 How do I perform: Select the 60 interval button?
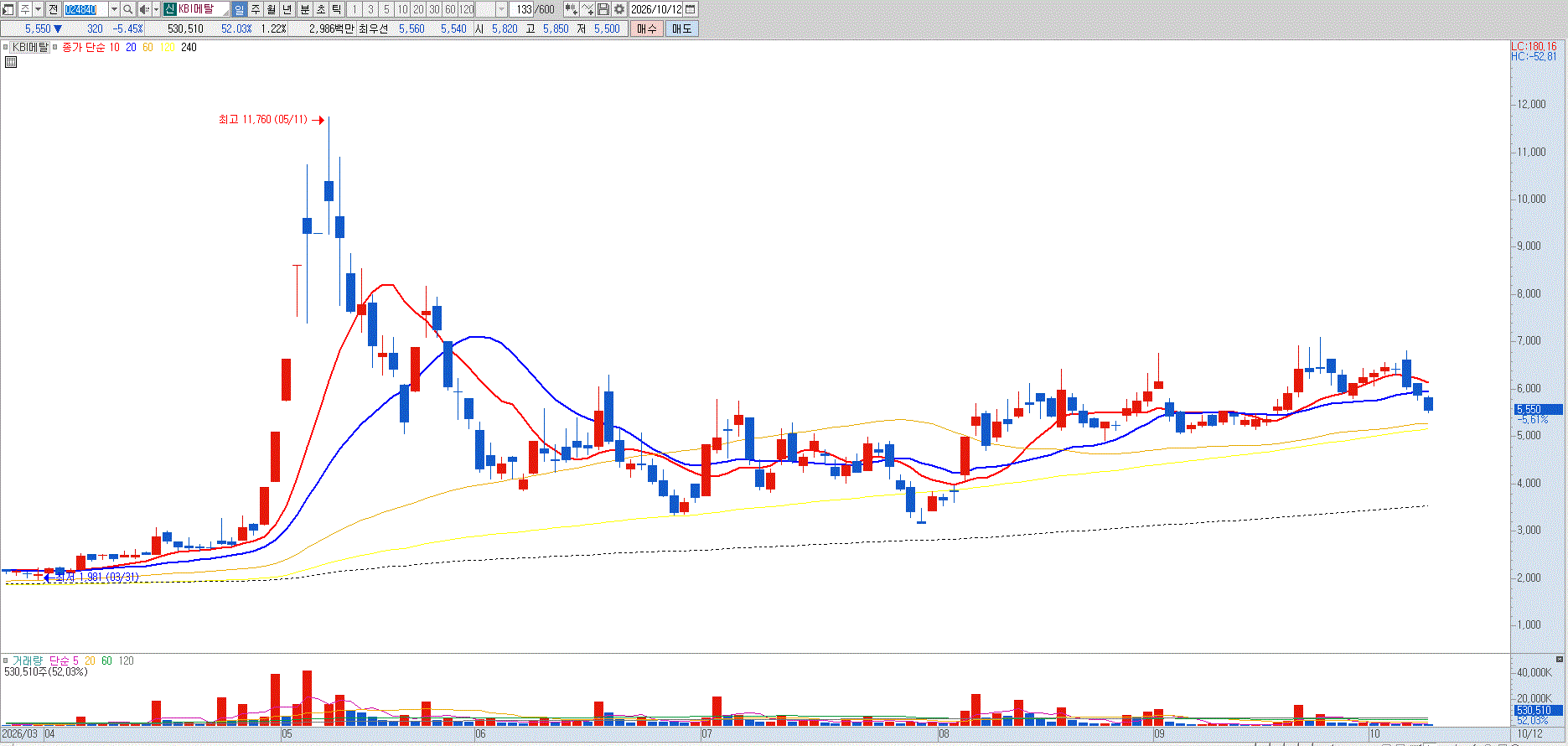pos(450,9)
